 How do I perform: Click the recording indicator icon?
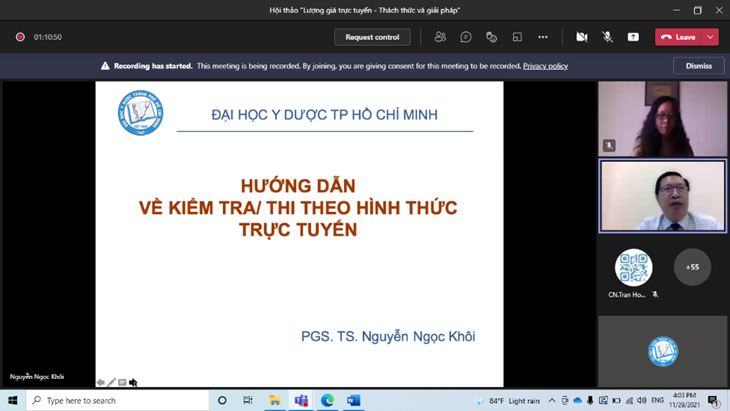(20, 37)
